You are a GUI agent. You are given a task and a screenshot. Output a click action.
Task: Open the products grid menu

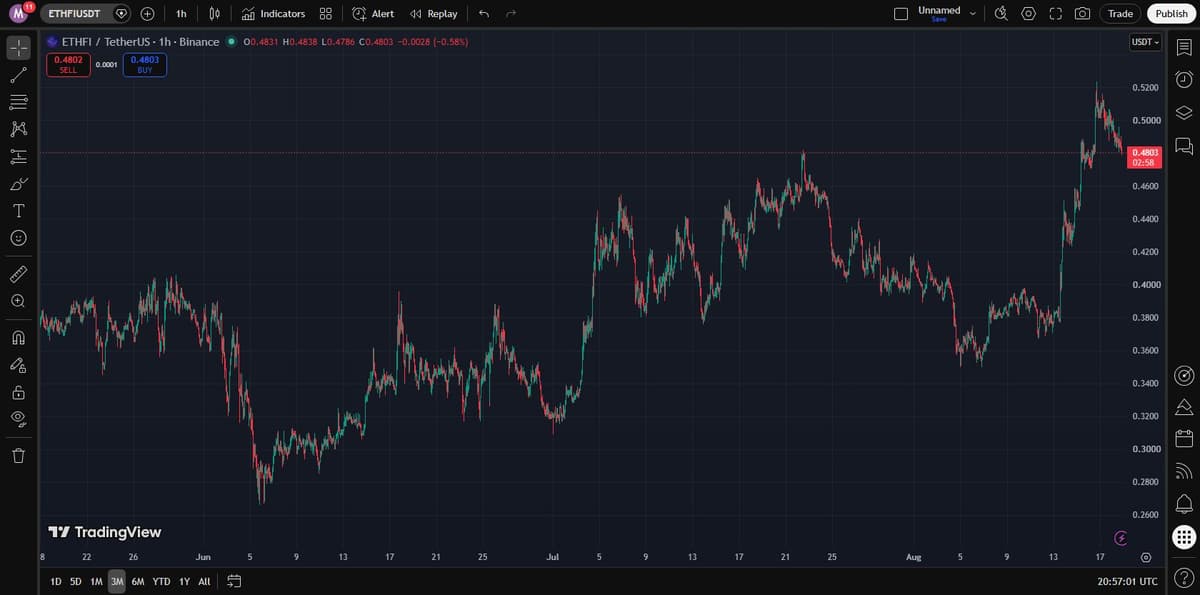coord(1184,537)
